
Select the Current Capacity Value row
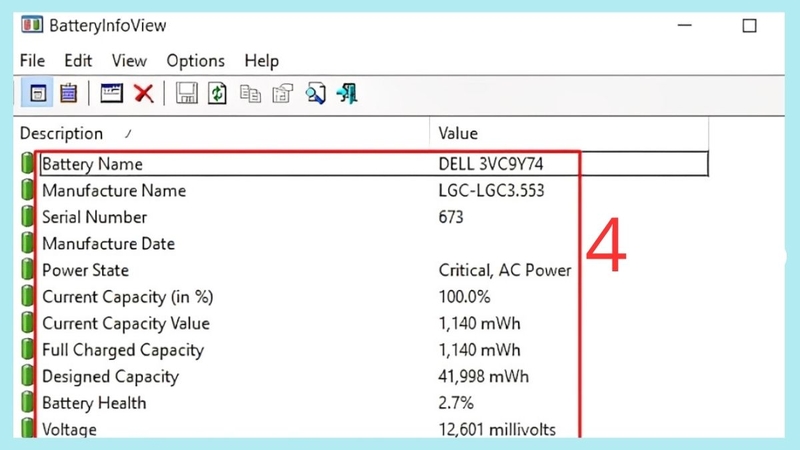(364, 323)
